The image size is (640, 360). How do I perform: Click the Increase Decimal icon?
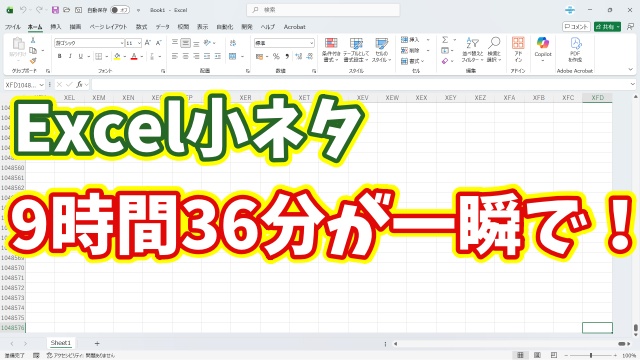click(x=298, y=56)
